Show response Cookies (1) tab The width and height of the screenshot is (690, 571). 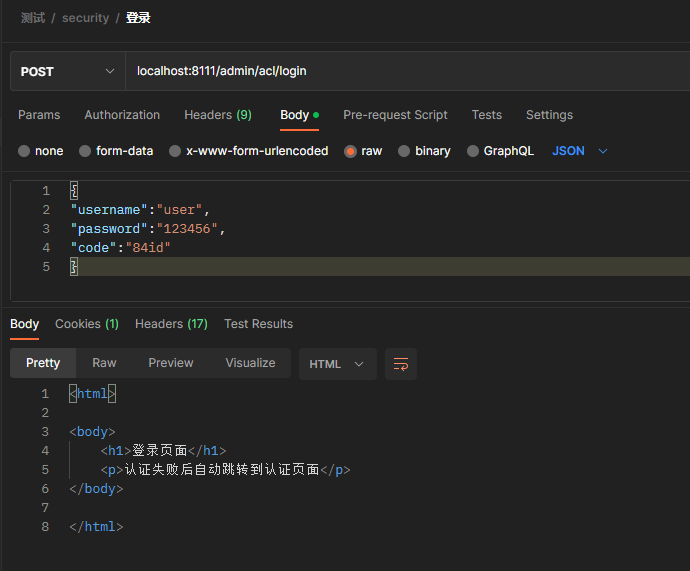87,324
